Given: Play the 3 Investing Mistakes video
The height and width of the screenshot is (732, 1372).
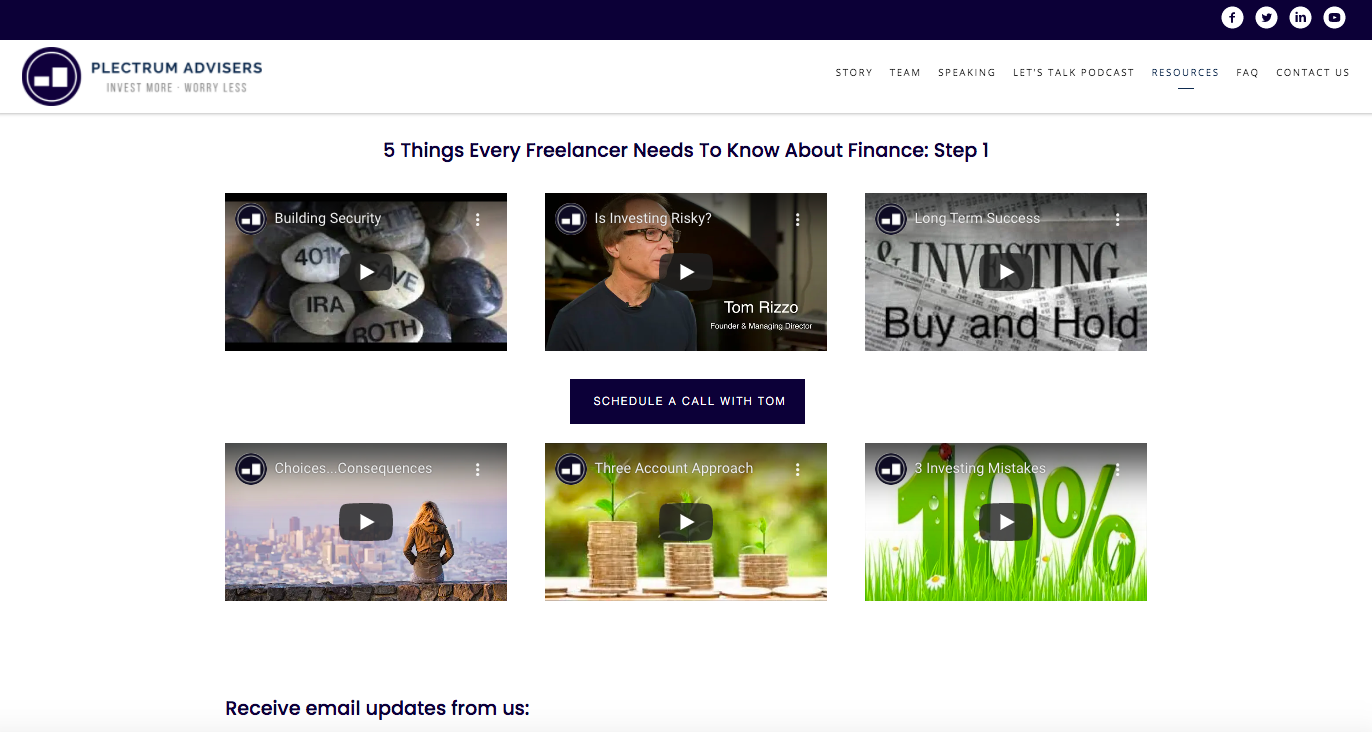Looking at the screenshot, I should (x=1006, y=522).
